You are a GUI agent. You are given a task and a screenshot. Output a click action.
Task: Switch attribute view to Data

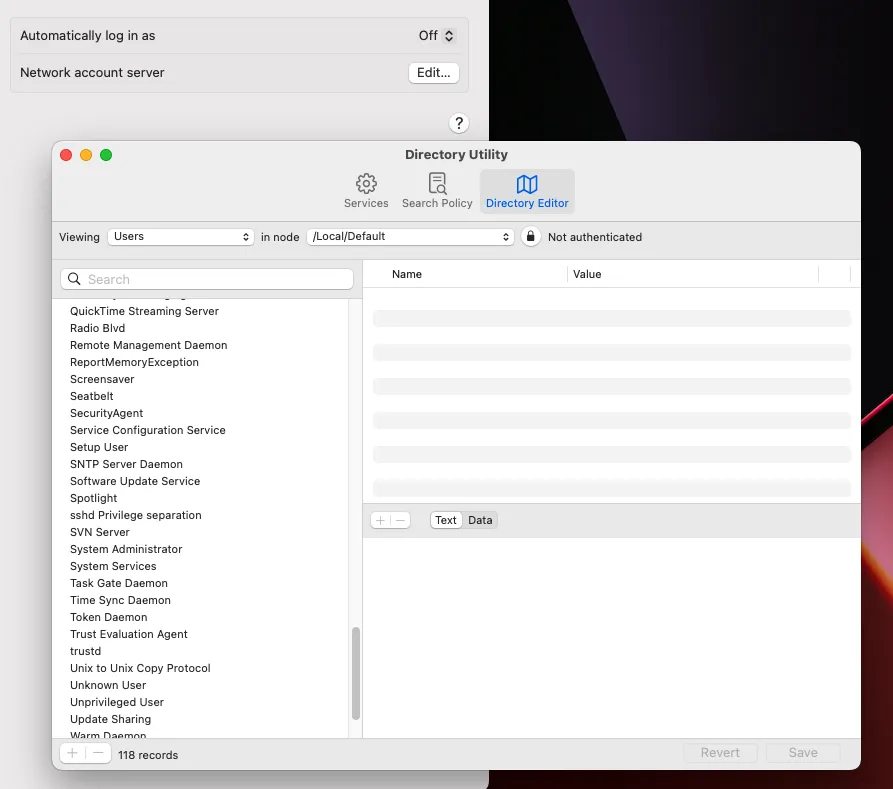click(x=479, y=519)
